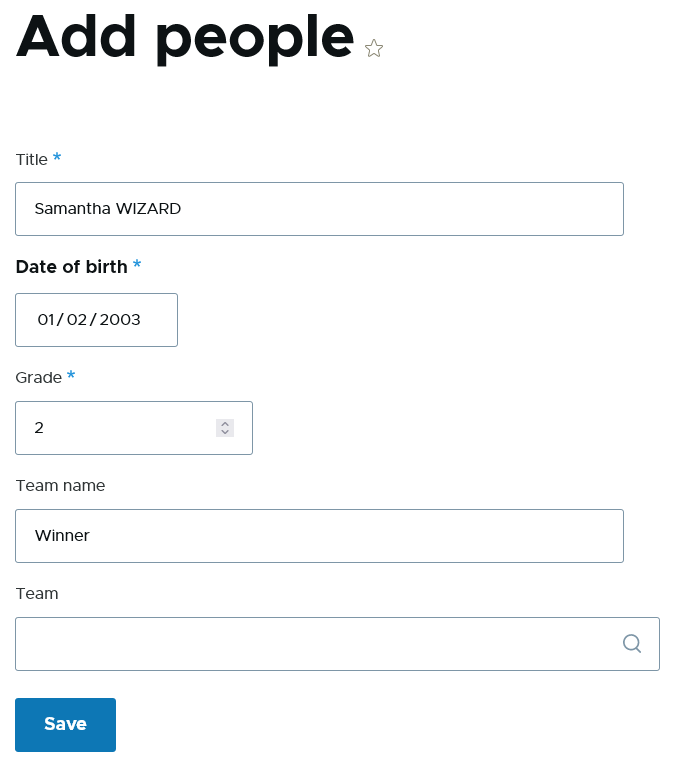Select the second date segment 02
Screen dimensions: 679x769
[77, 320]
